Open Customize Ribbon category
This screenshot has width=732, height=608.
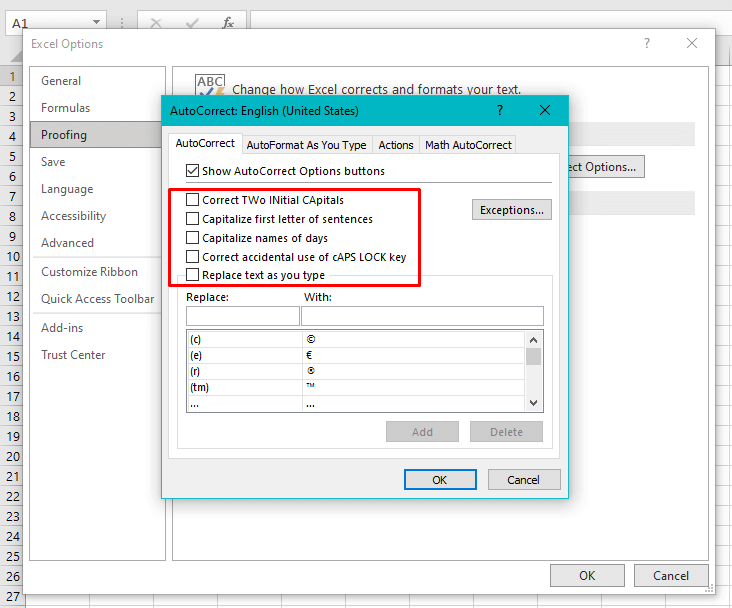[97, 272]
